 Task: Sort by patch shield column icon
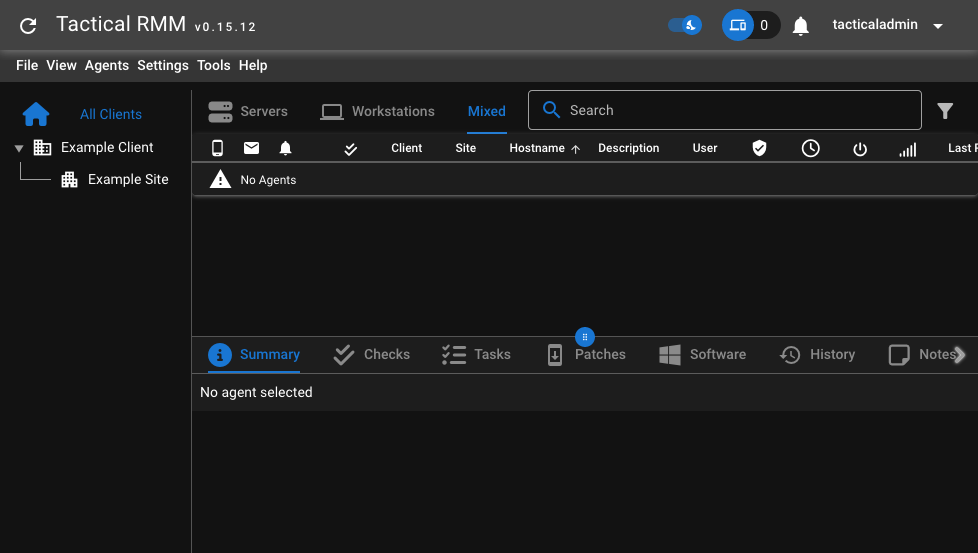(759, 148)
